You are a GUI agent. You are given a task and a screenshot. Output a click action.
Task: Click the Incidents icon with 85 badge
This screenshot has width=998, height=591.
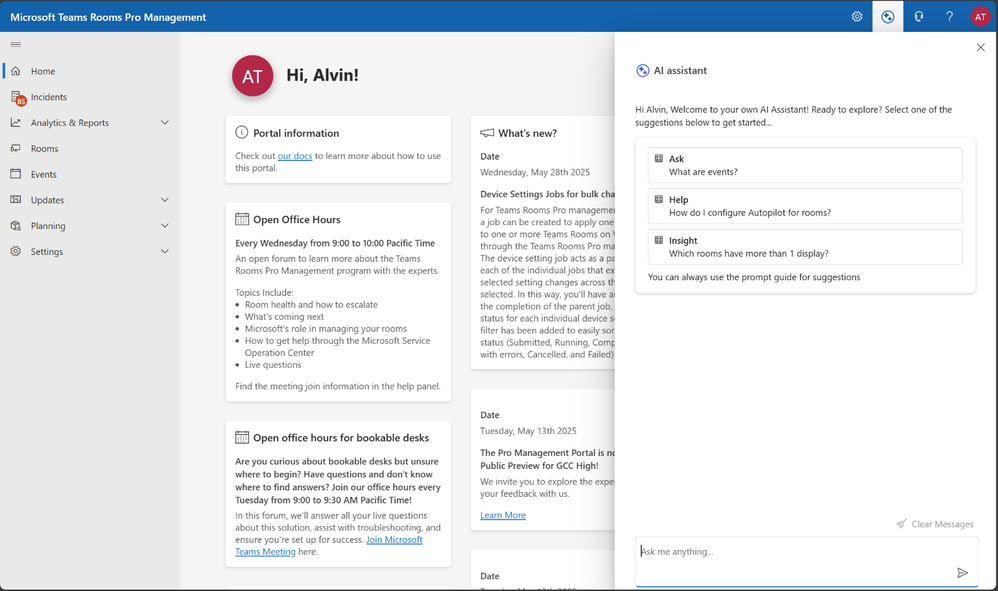pos(18,97)
